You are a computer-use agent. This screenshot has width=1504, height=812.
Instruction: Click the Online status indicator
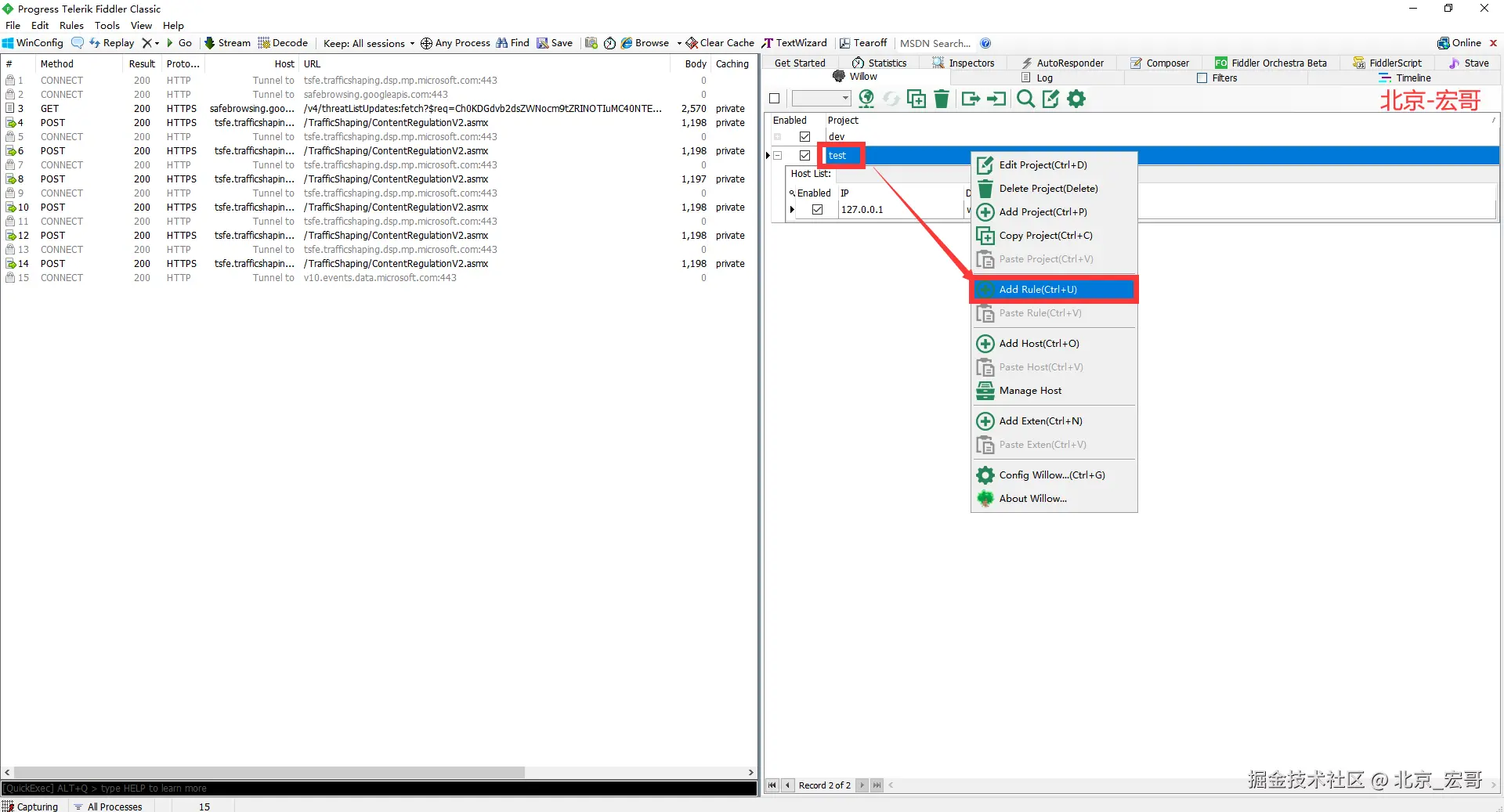pyautogui.click(x=1459, y=43)
